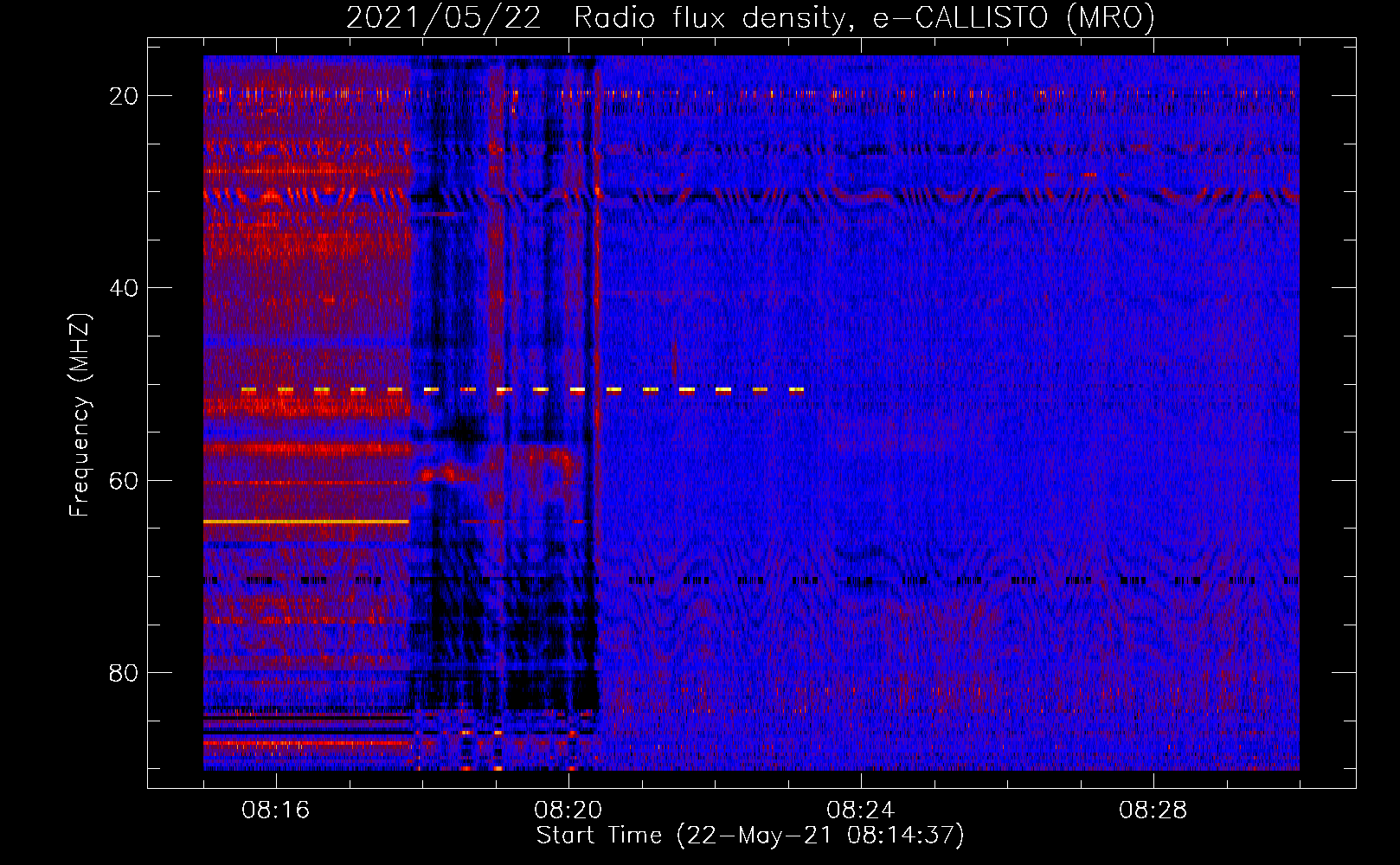Click the 'Frequency (MHZ)' axis label
This screenshot has height=865, width=1400.
(80, 415)
